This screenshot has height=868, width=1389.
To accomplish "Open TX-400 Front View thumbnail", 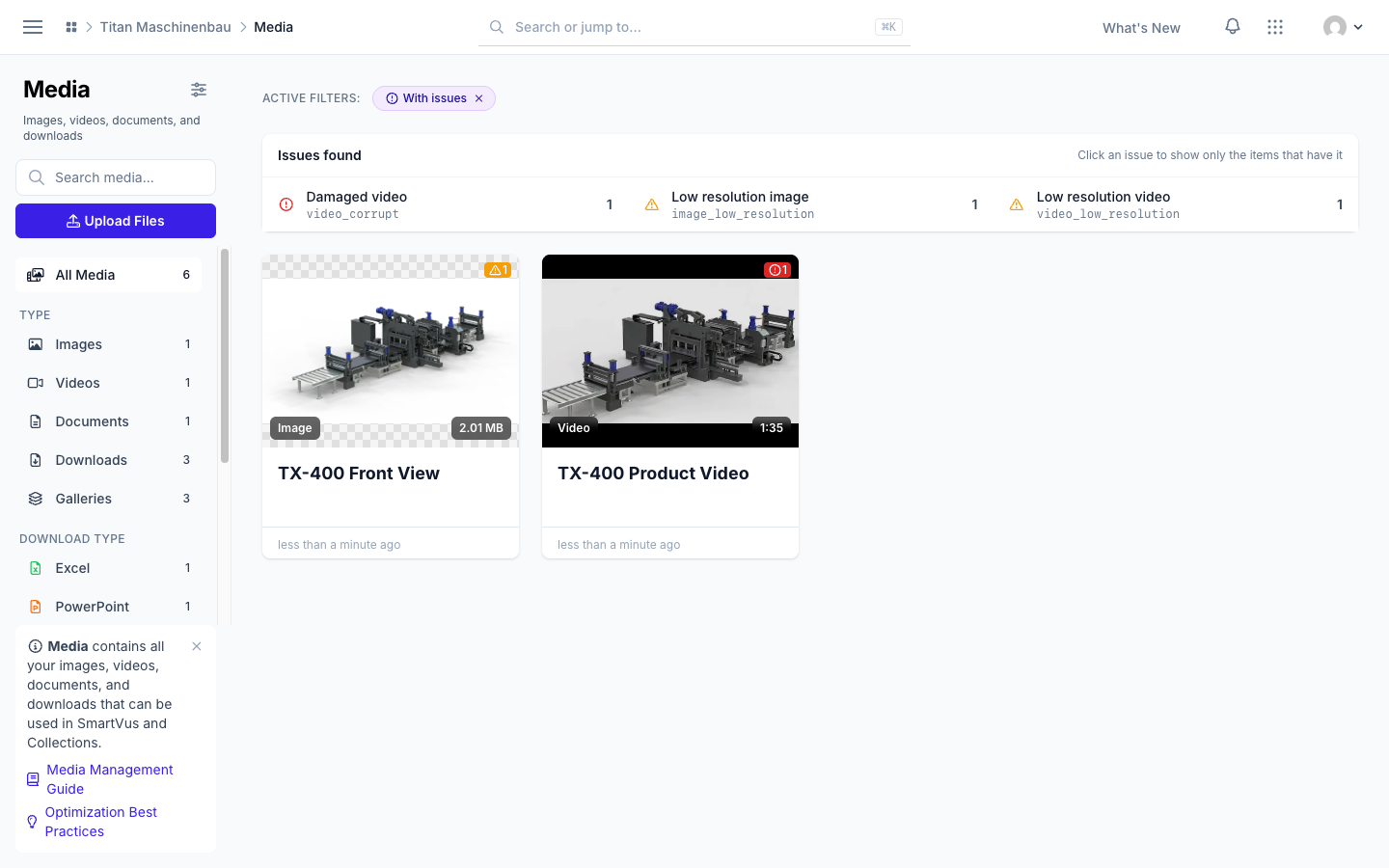I will click(391, 351).
